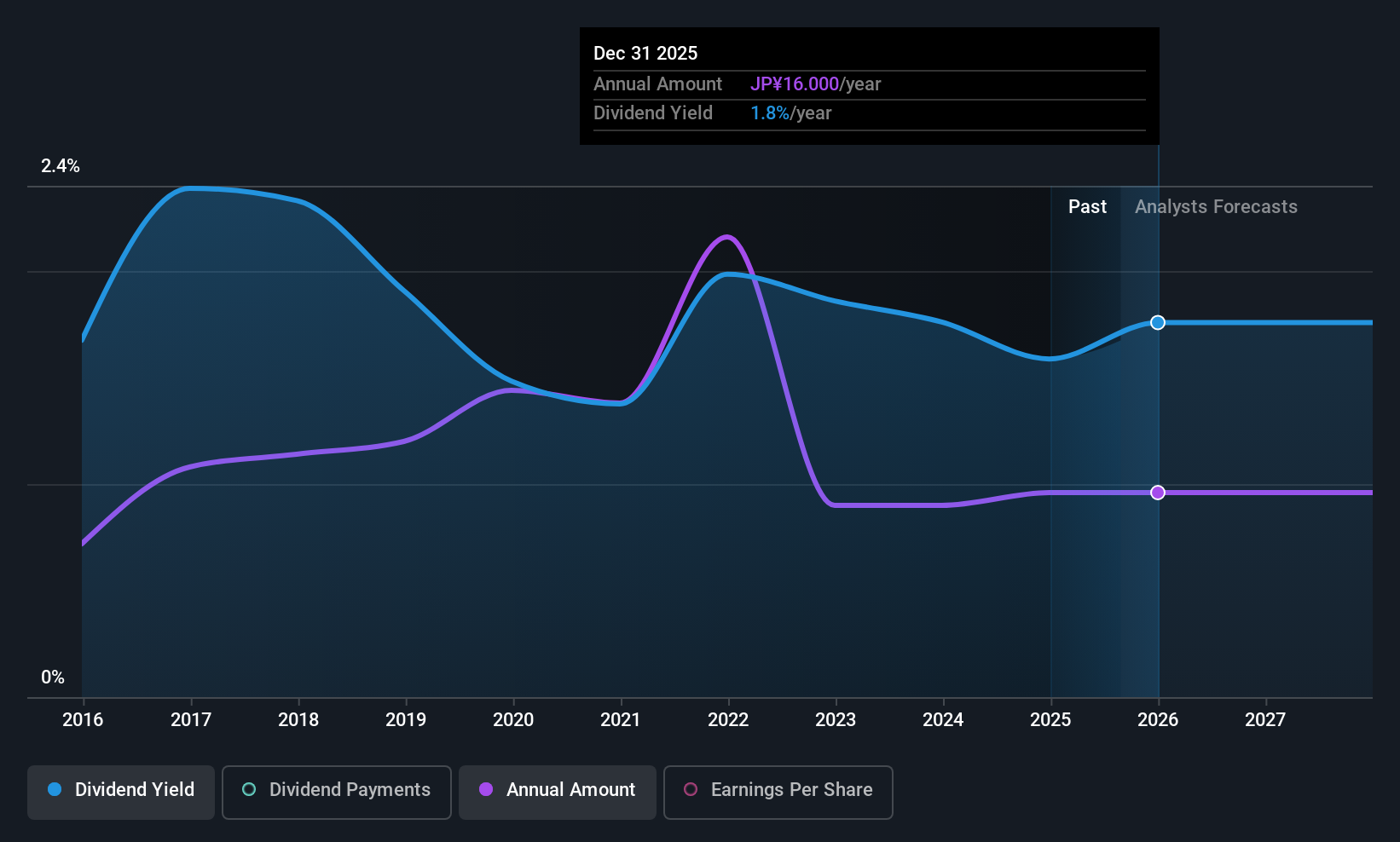Image resolution: width=1400 pixels, height=842 pixels.
Task: Select the blue dividend yield data point marker
Action: [x=1158, y=322]
